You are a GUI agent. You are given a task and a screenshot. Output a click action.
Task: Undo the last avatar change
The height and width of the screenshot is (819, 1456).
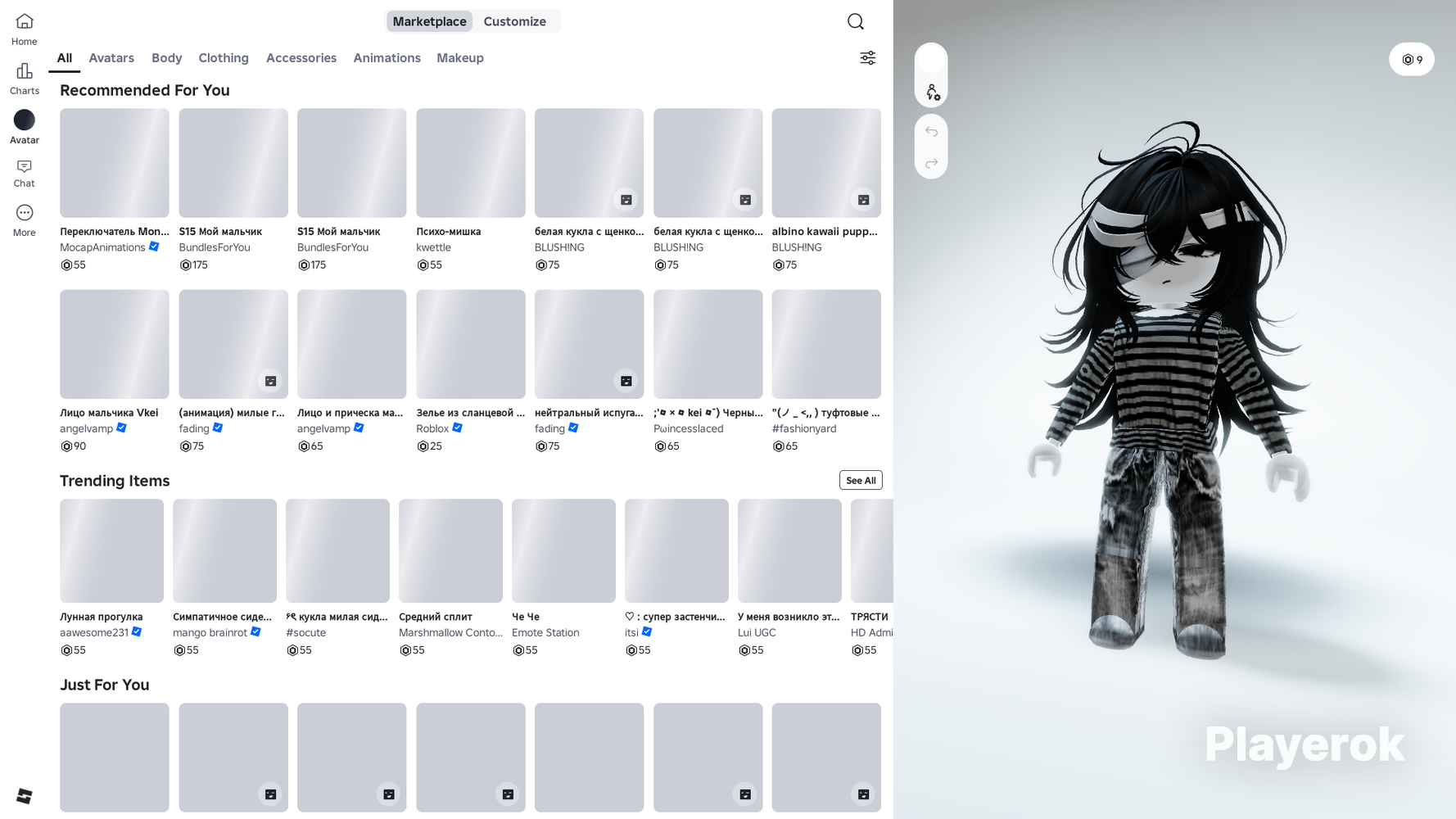(931, 131)
